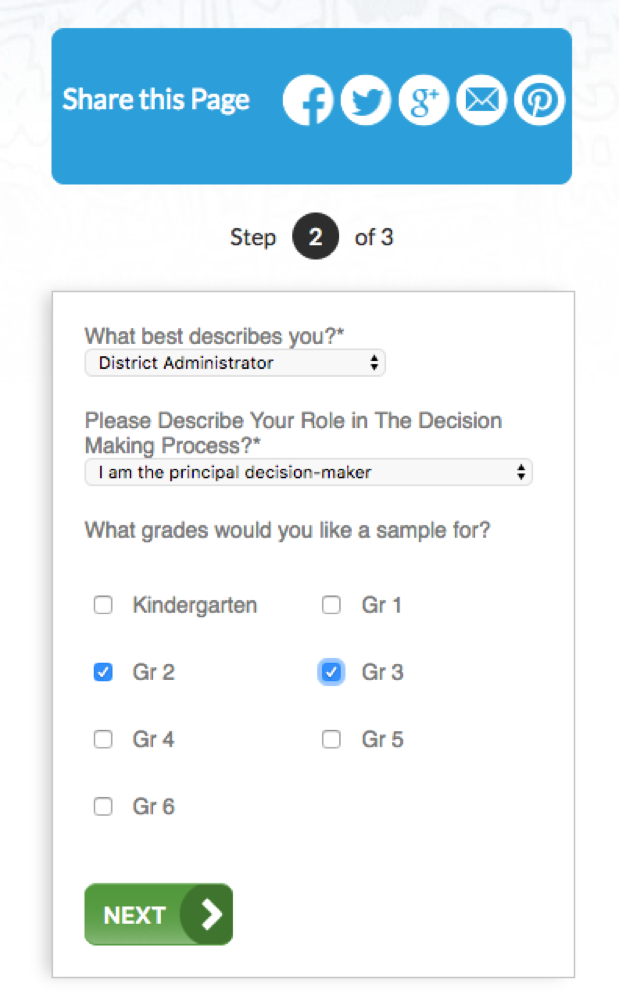Expand the decision-maker role dropdown
Viewport: 619px width, 1008px height.
coord(308,472)
